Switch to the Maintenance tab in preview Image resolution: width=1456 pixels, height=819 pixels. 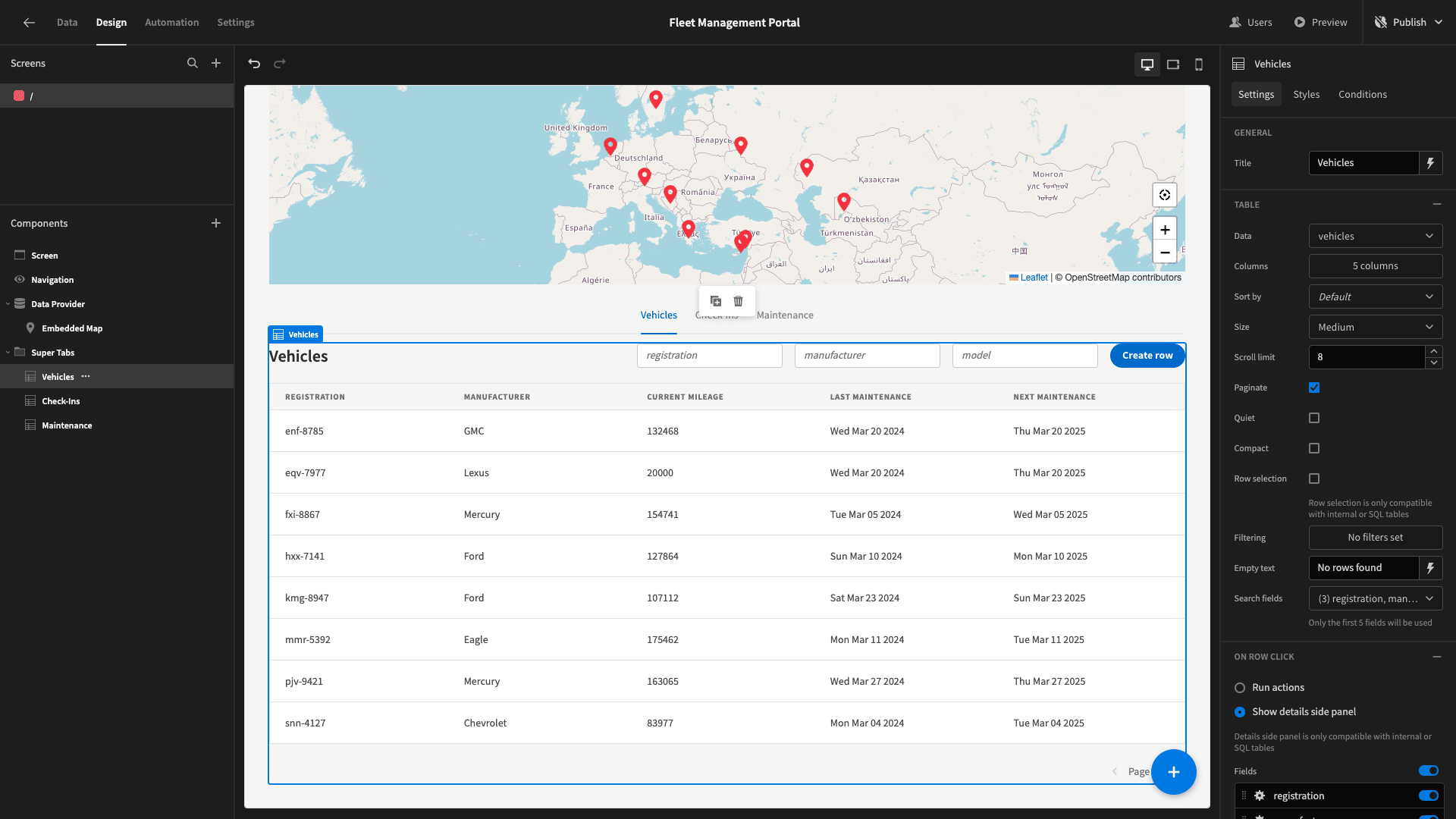(785, 315)
